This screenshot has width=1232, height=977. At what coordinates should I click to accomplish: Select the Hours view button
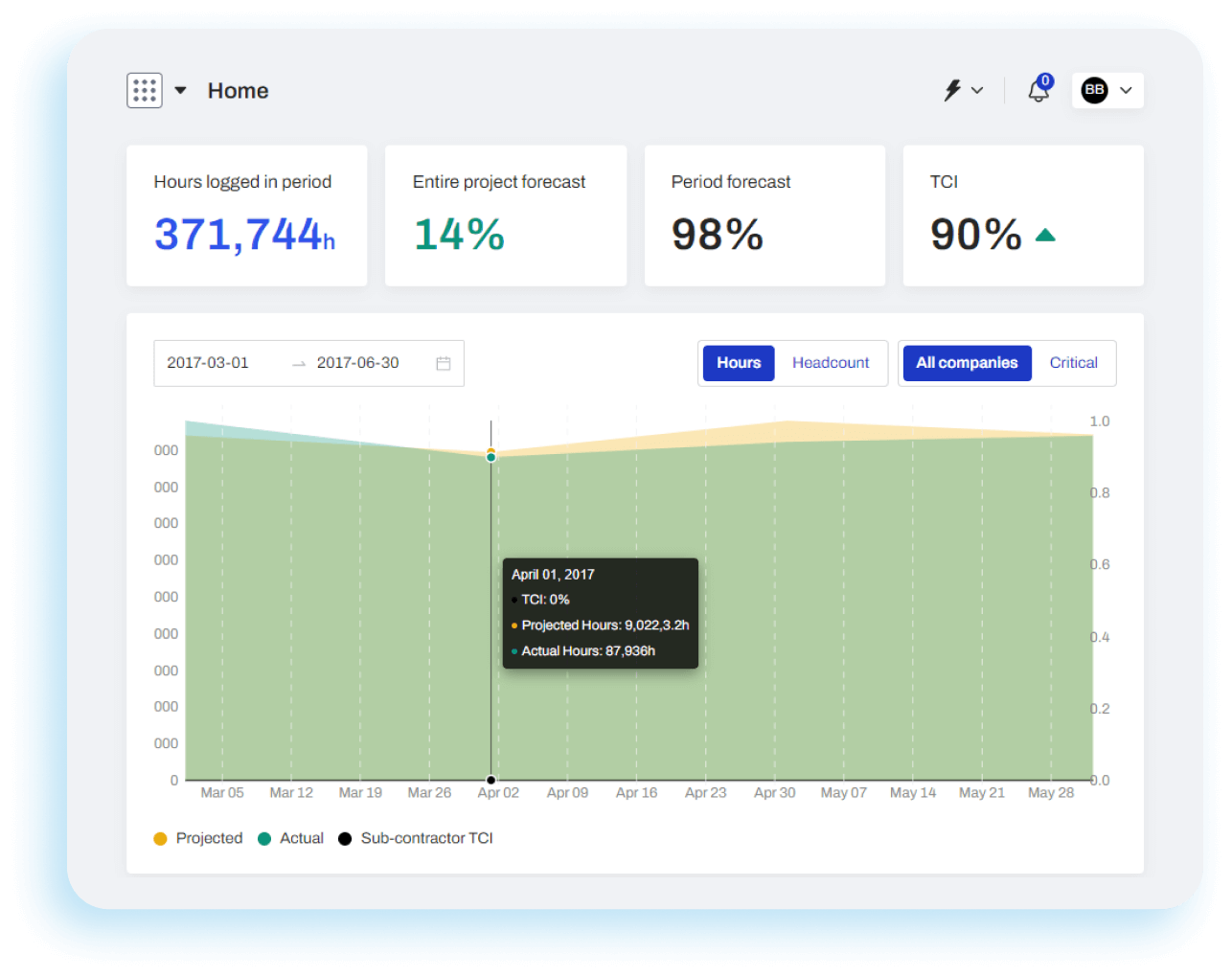(x=738, y=363)
